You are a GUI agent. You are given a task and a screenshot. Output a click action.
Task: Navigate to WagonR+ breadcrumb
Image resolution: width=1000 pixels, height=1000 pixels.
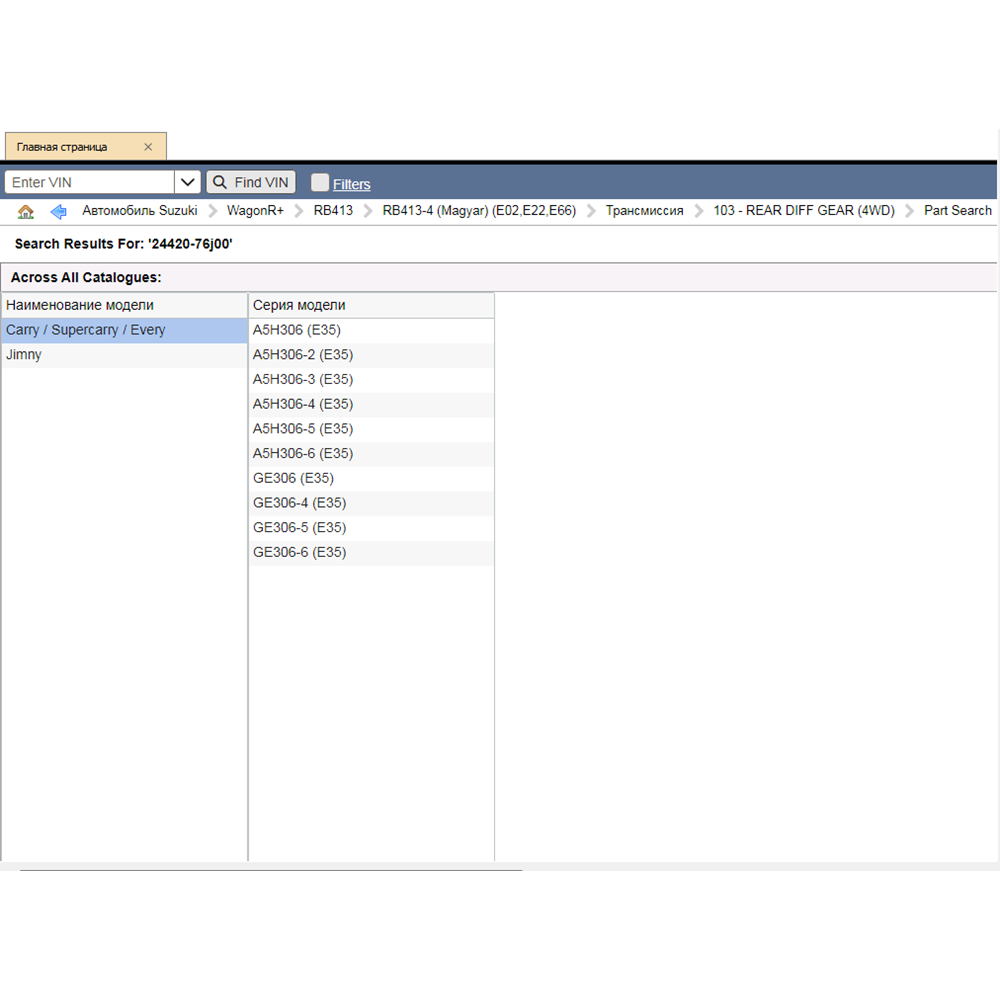[255, 211]
